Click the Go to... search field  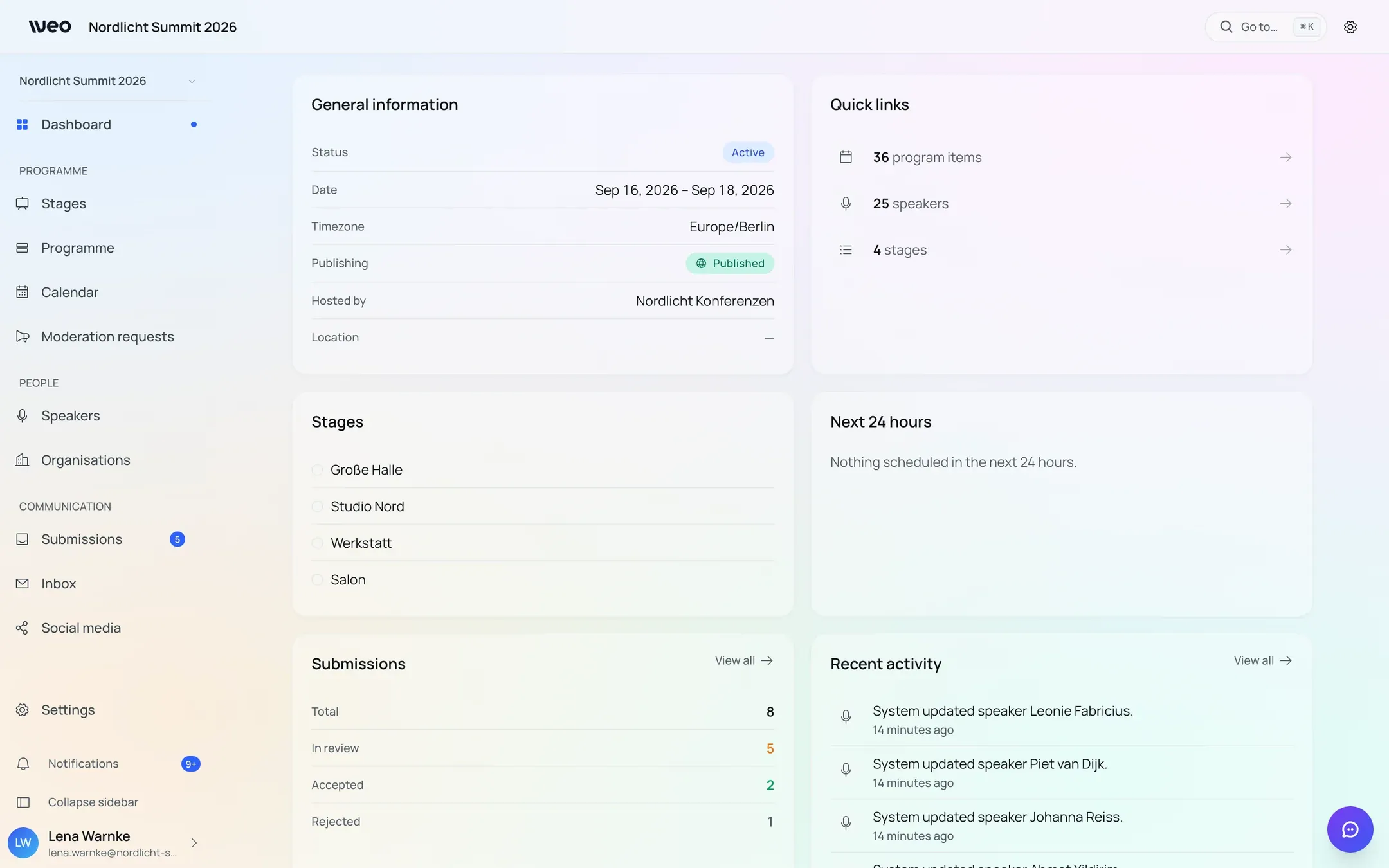click(1266, 27)
